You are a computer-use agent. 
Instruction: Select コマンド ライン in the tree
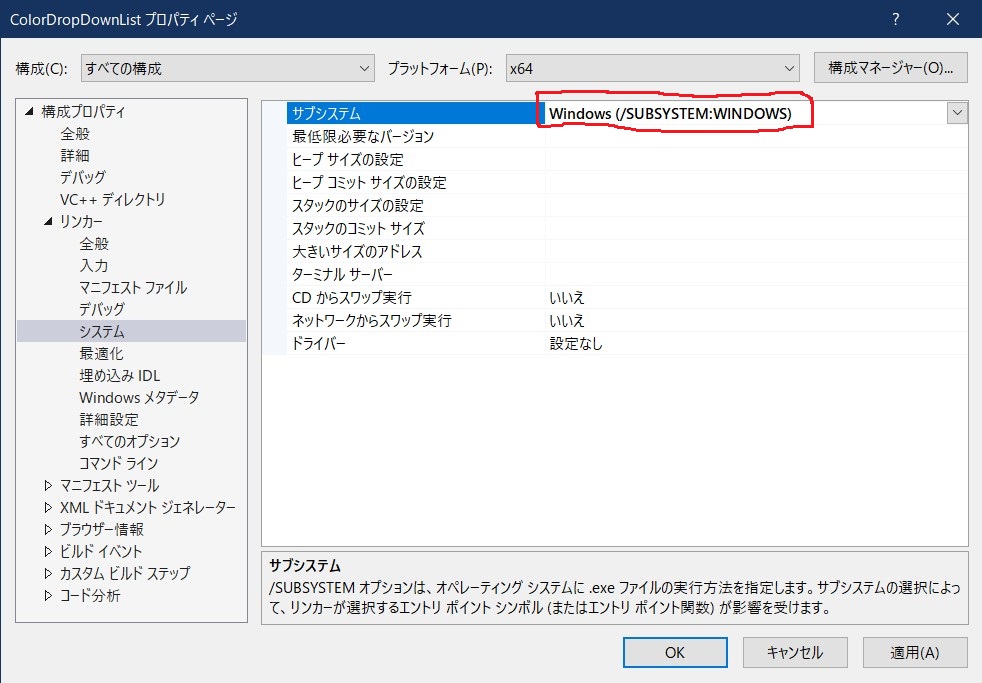[118, 463]
